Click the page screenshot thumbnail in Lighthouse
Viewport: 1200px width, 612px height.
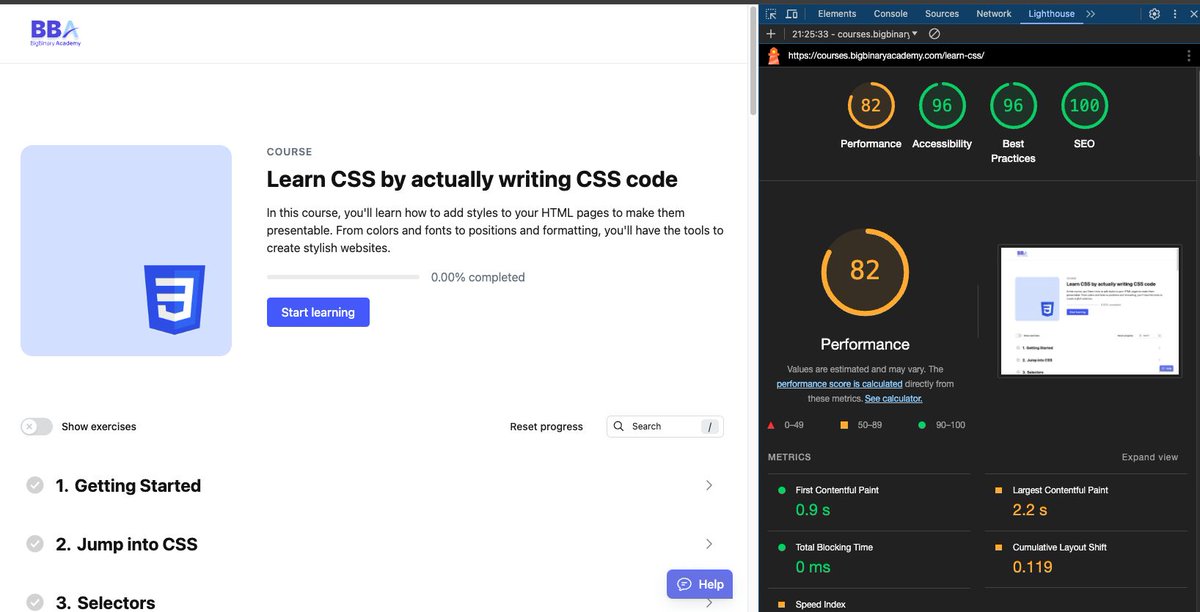tap(1088, 309)
